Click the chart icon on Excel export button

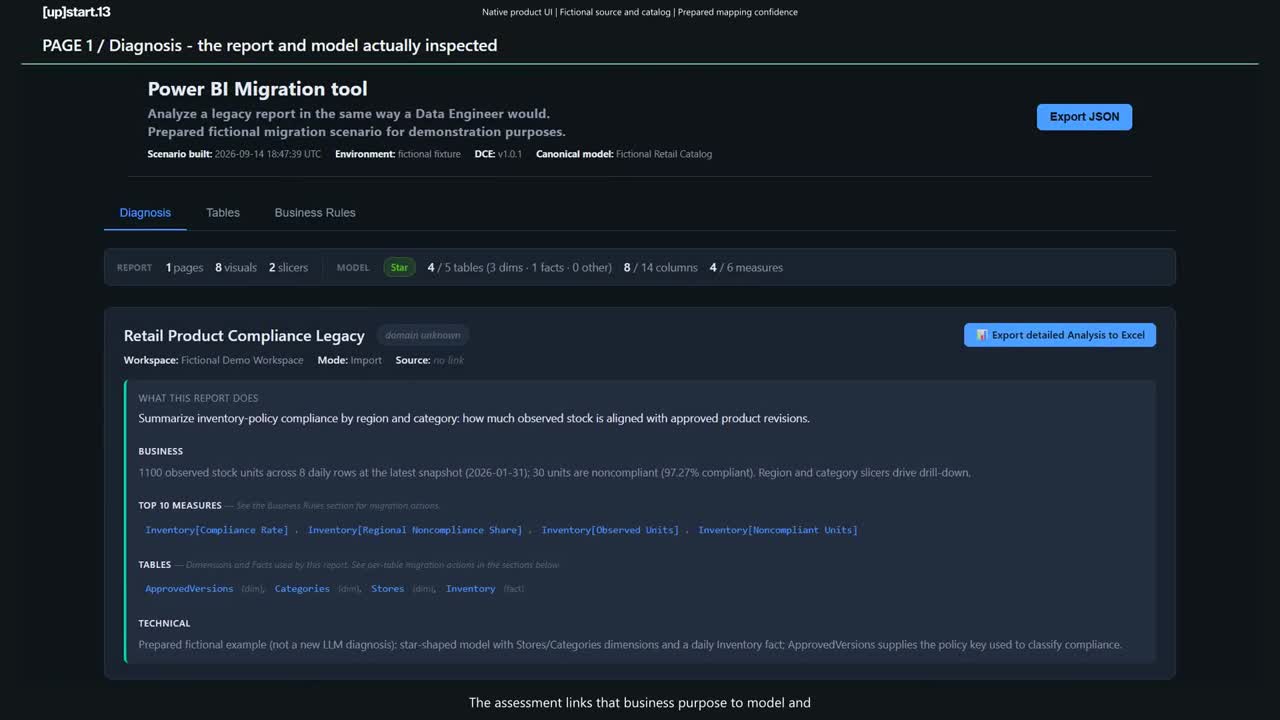[x=982, y=335]
